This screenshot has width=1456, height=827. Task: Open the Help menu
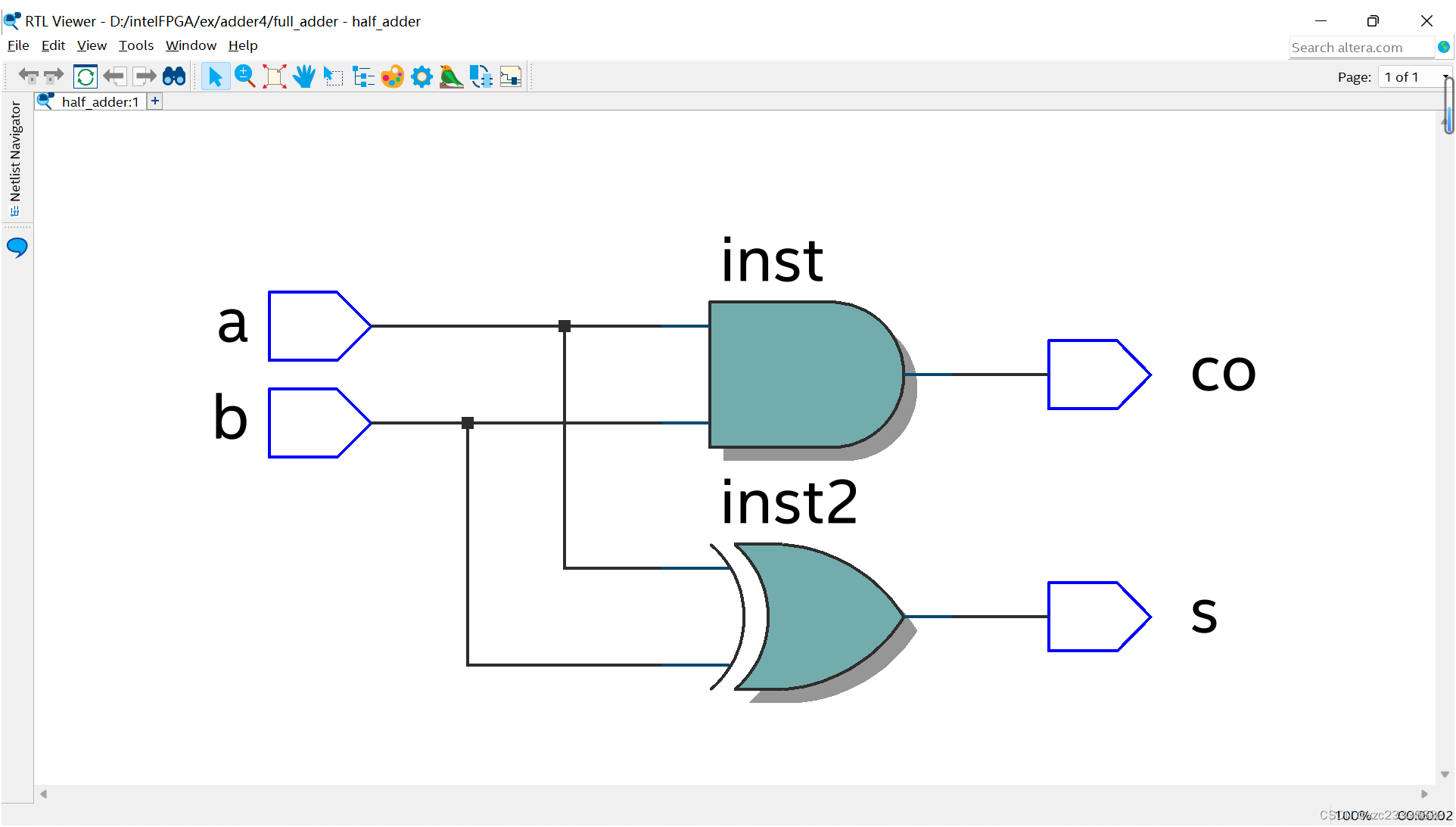pos(243,45)
